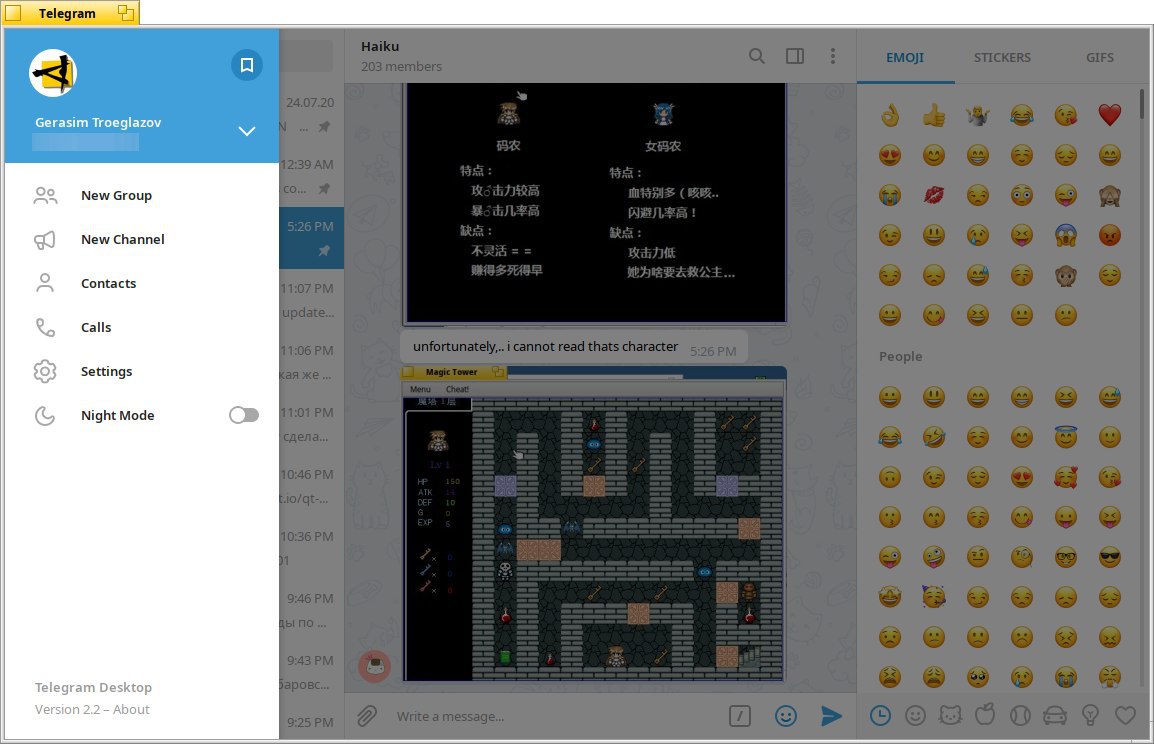The width and height of the screenshot is (1154, 744).
Task: Insert the kiss lips emoji
Action: tap(934, 195)
